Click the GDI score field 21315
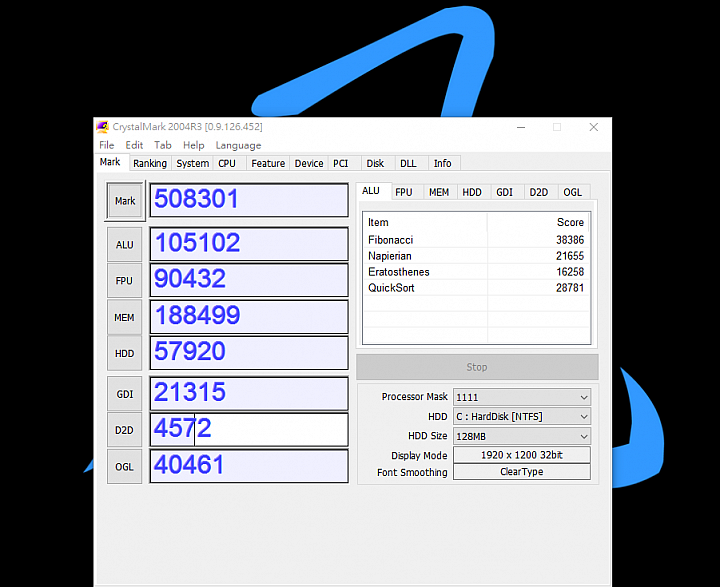This screenshot has height=587, width=720. (249, 394)
